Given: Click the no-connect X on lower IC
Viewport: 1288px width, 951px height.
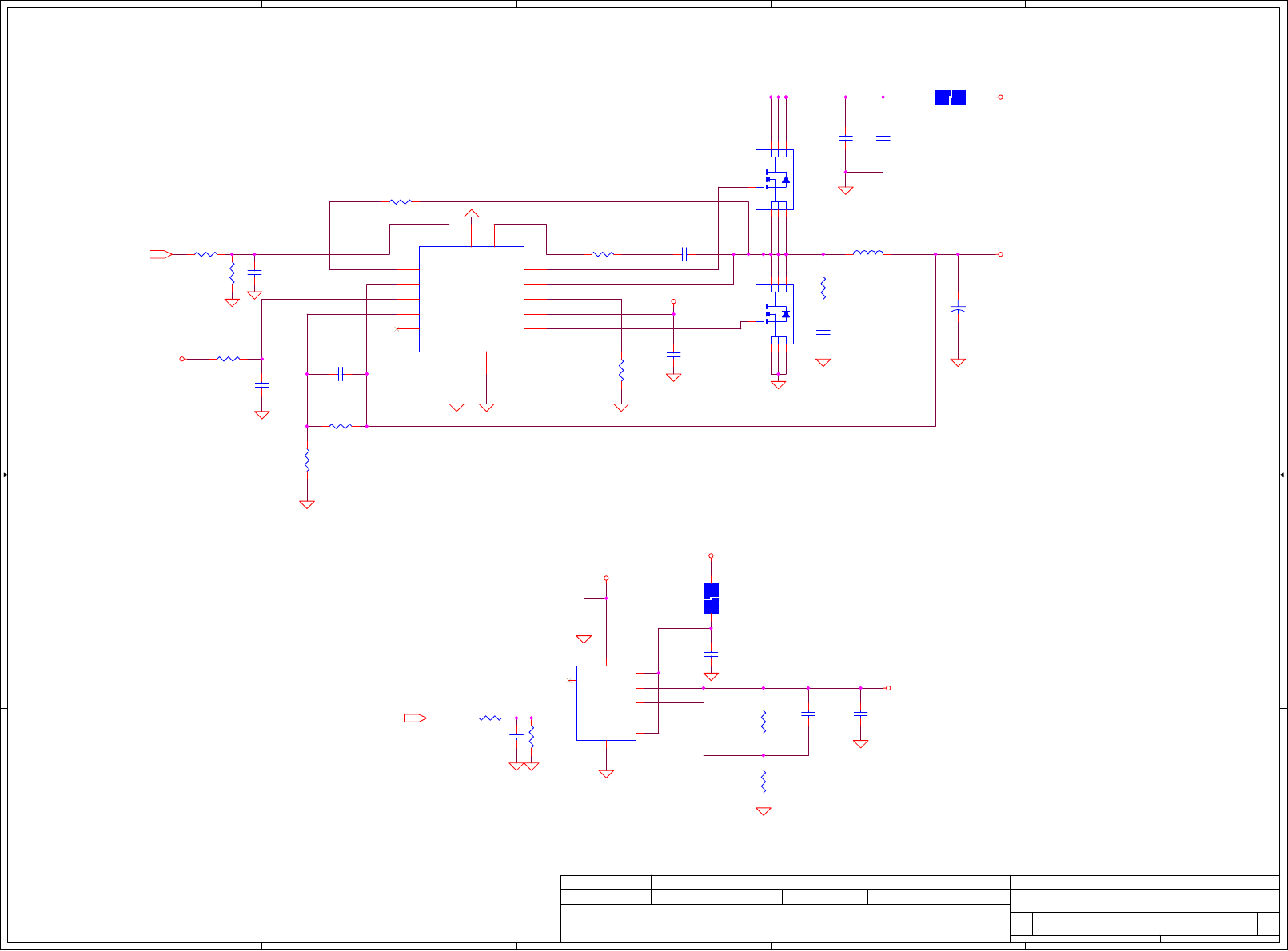Looking at the screenshot, I should (568, 681).
